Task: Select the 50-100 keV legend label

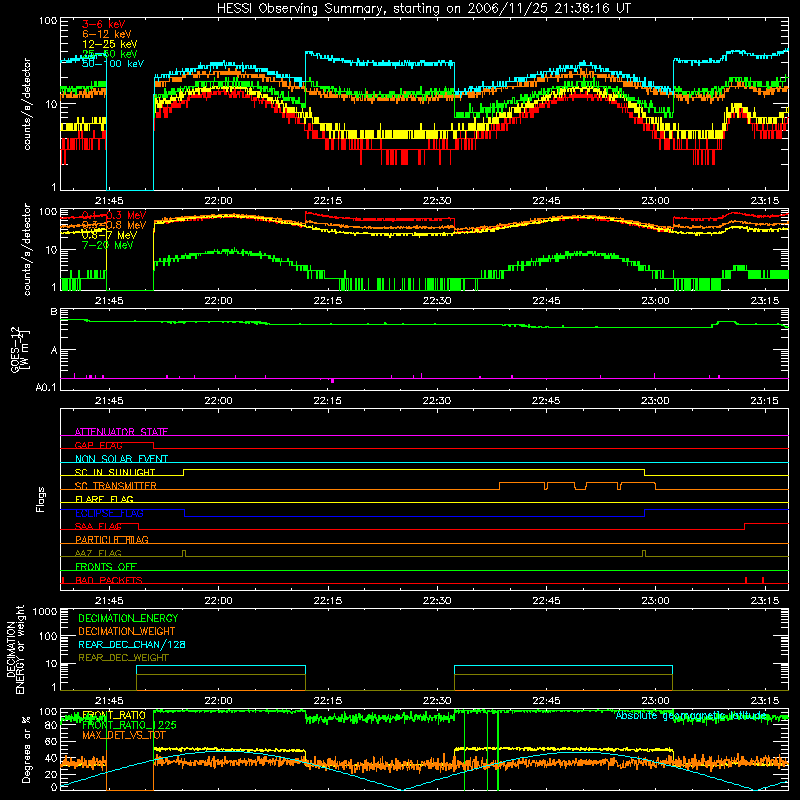Action: point(113,64)
